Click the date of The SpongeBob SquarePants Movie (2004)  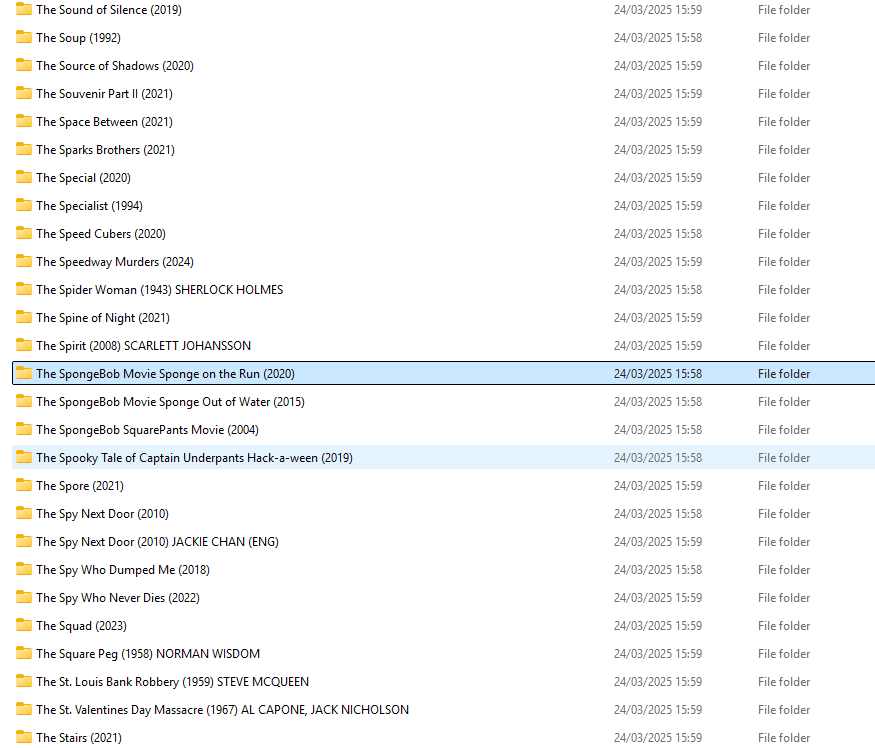pos(658,430)
